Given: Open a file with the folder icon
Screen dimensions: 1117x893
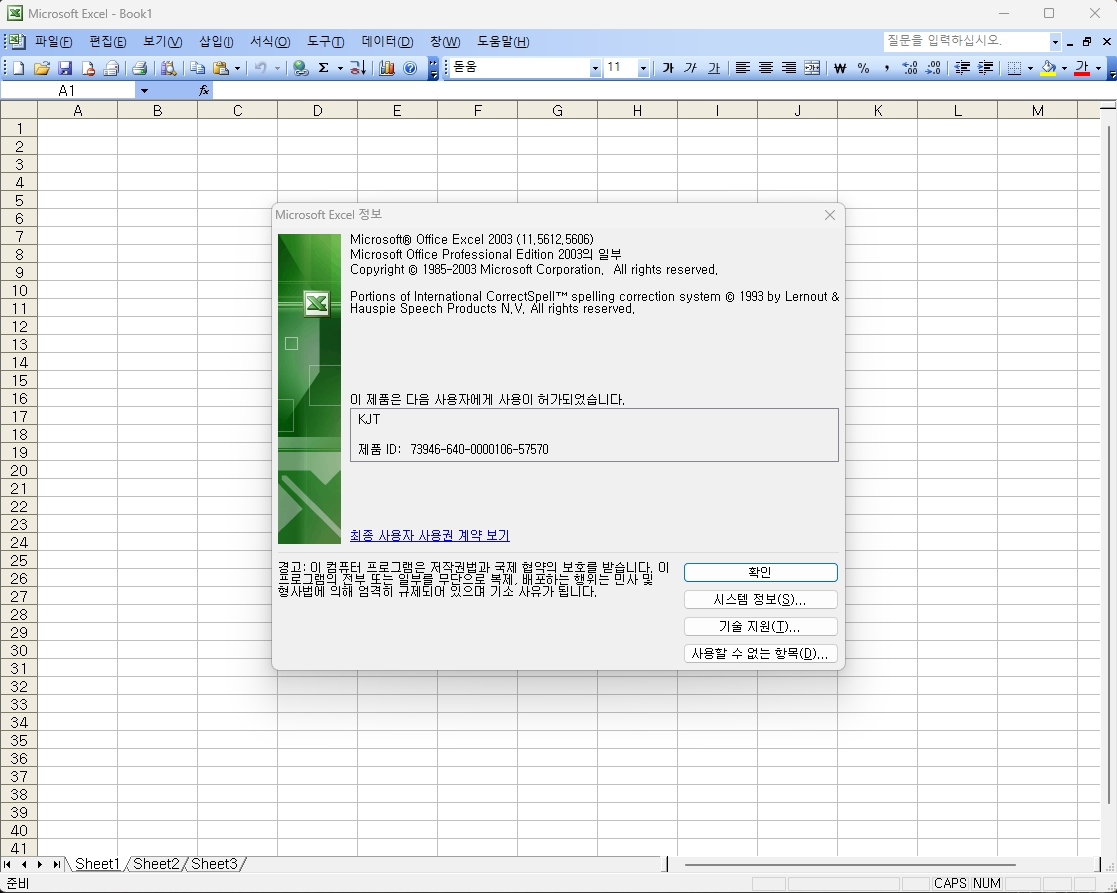Looking at the screenshot, I should click(x=42, y=68).
